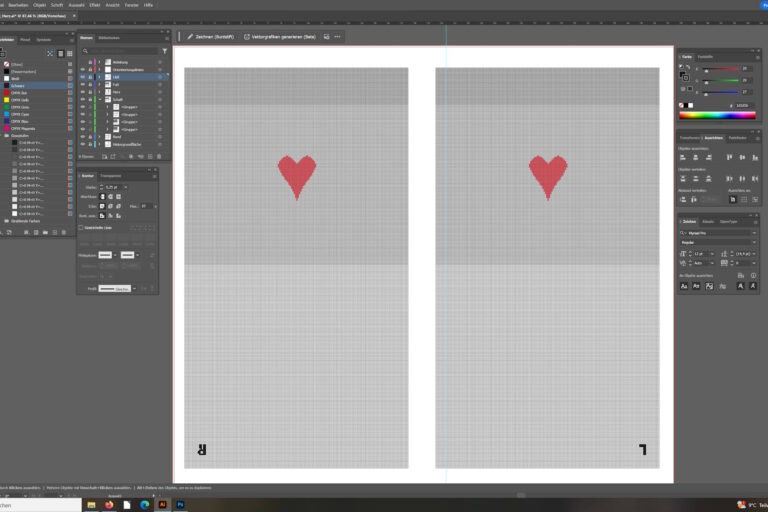Expand the first <Gruppe> sublayer
Screen dimensions: 768x512
(108, 107)
